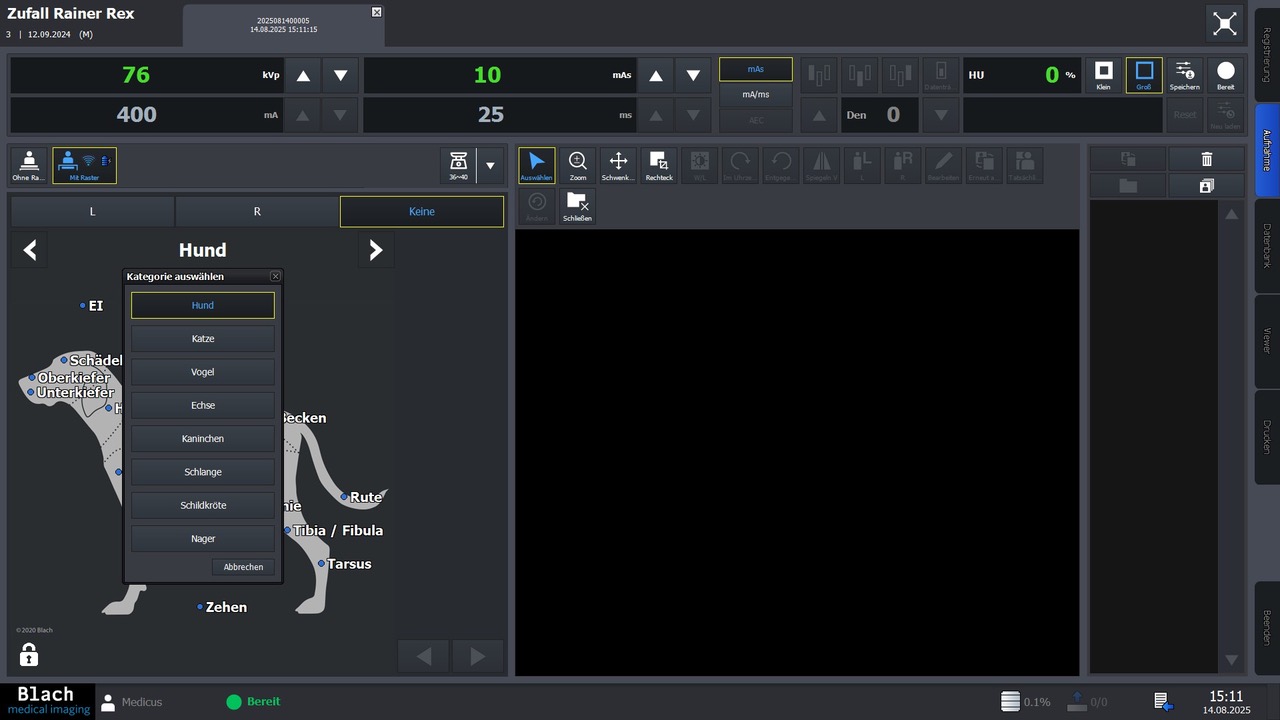Increase kVp value with up arrow

coord(303,76)
